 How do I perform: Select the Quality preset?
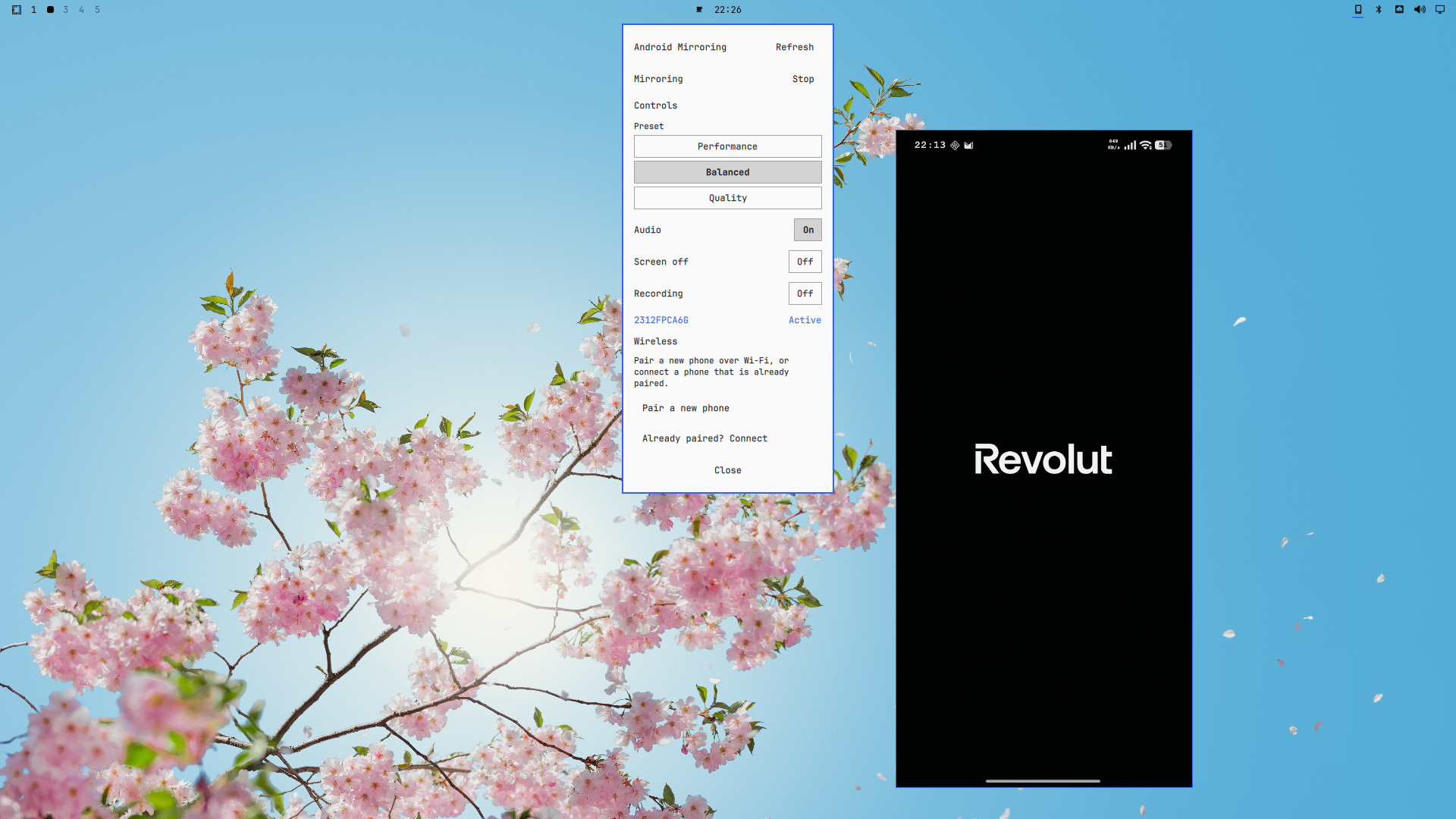point(727,198)
